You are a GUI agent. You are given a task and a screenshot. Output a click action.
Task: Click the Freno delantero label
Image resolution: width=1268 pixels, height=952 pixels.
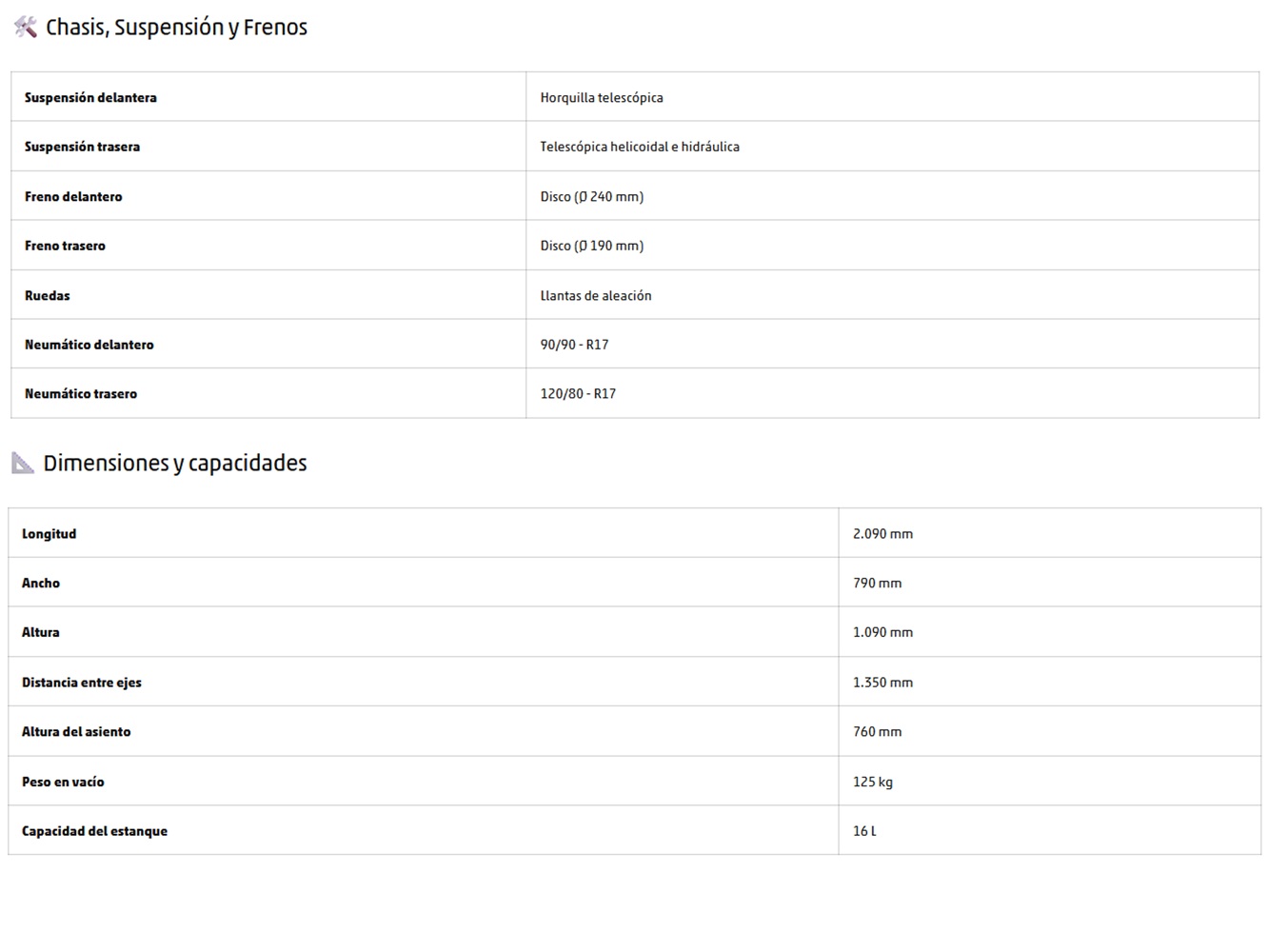point(73,196)
